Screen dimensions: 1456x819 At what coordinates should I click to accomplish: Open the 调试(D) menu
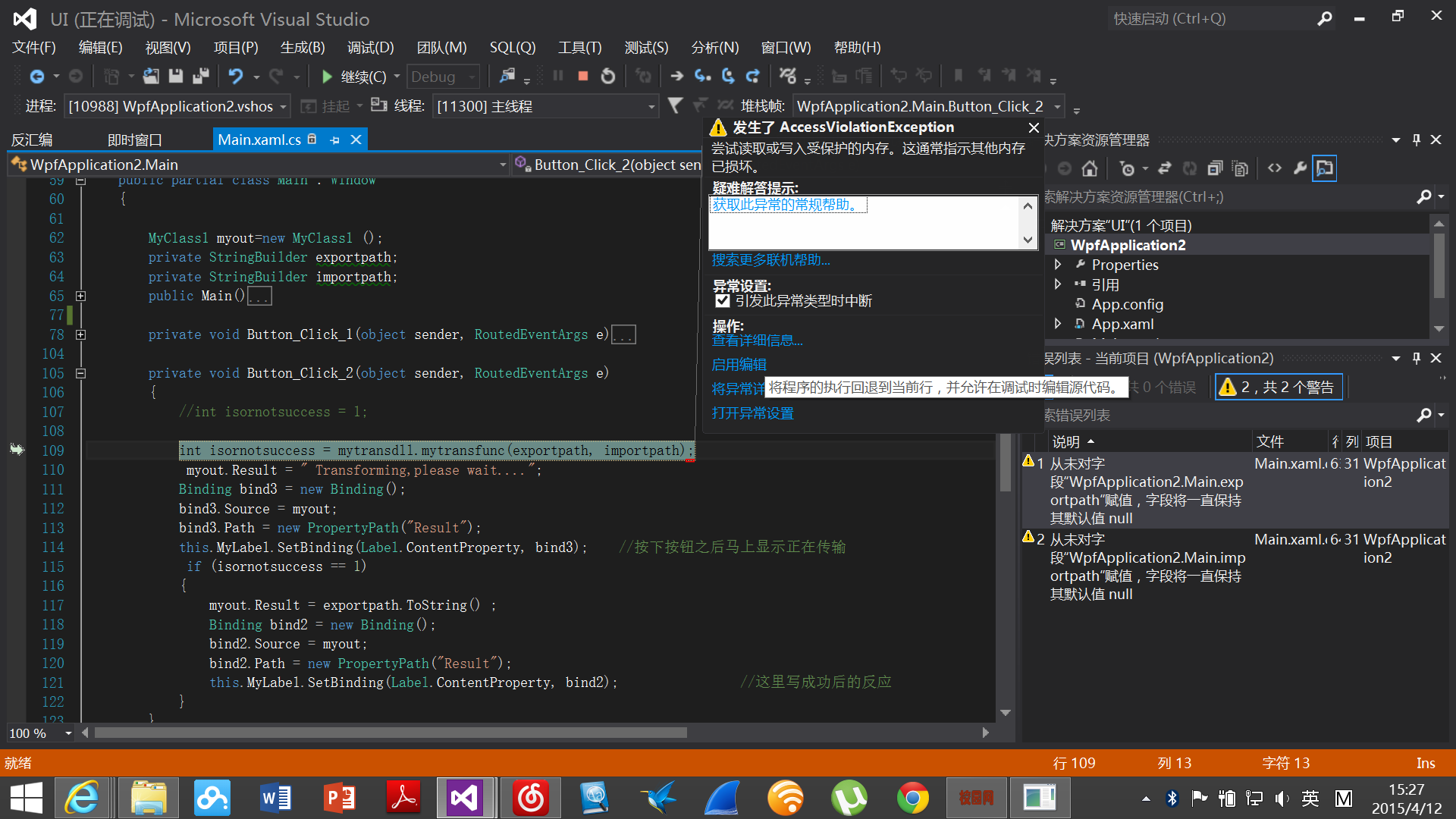pyautogui.click(x=370, y=48)
